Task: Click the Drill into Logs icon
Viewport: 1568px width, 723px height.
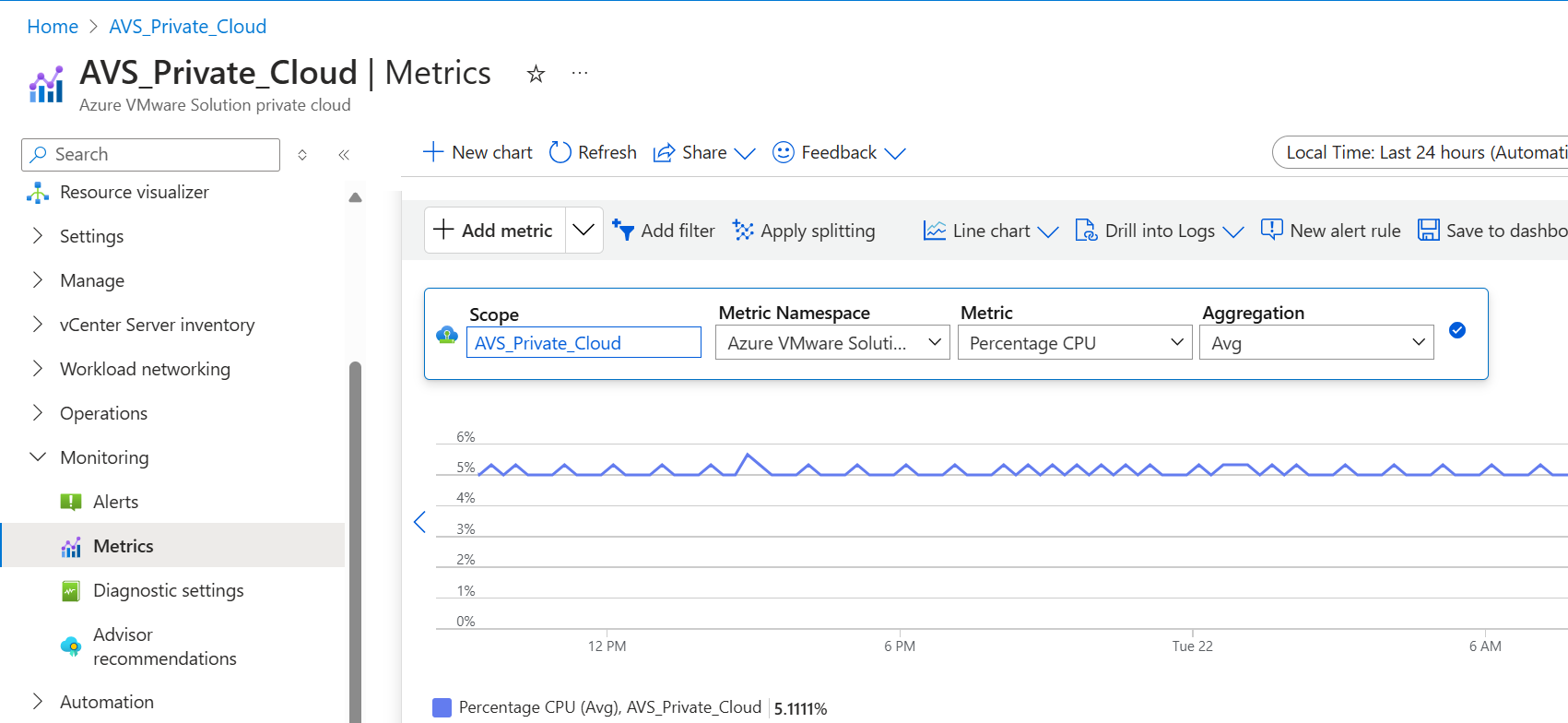Action: (x=1086, y=231)
